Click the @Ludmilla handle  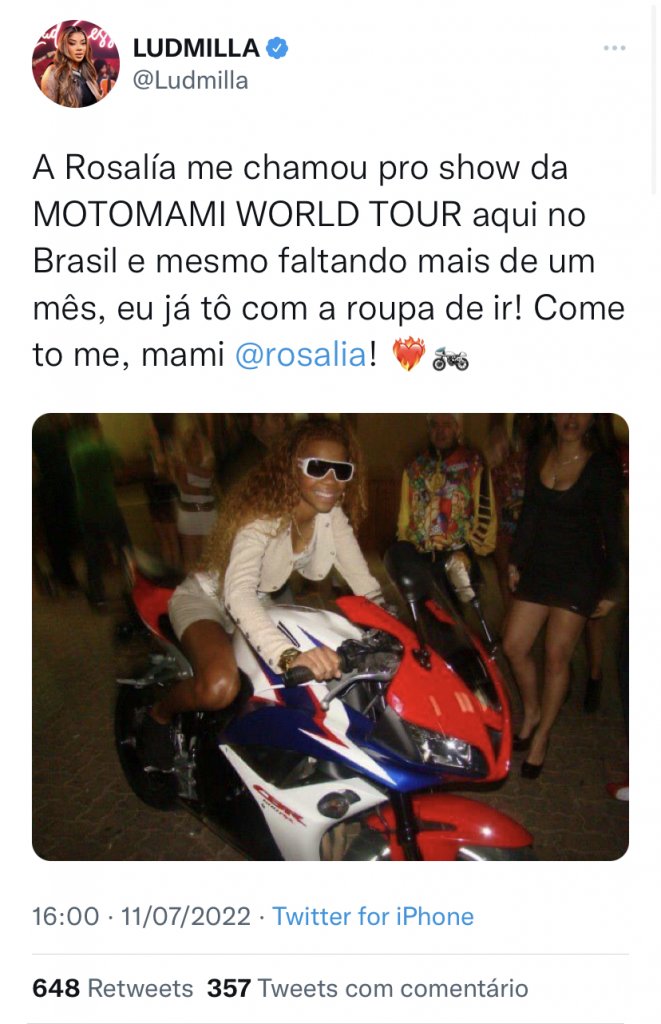[x=191, y=80]
